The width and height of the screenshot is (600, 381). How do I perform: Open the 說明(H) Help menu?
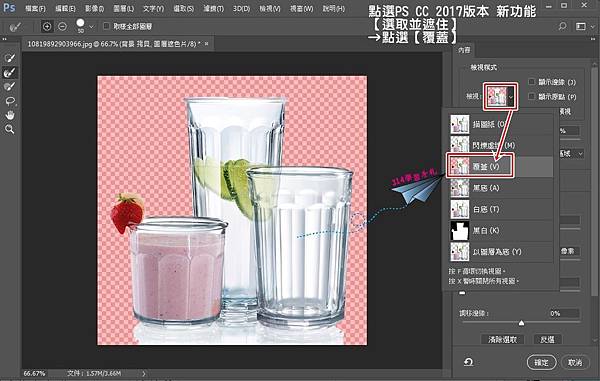333,8
